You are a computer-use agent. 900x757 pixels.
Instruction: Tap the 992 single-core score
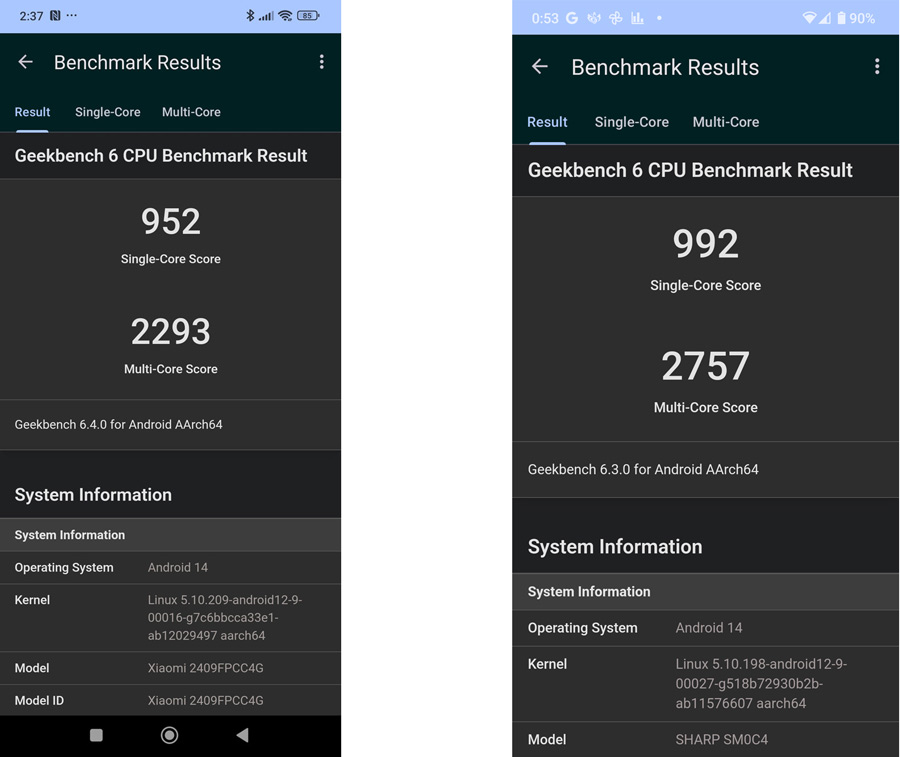click(705, 244)
